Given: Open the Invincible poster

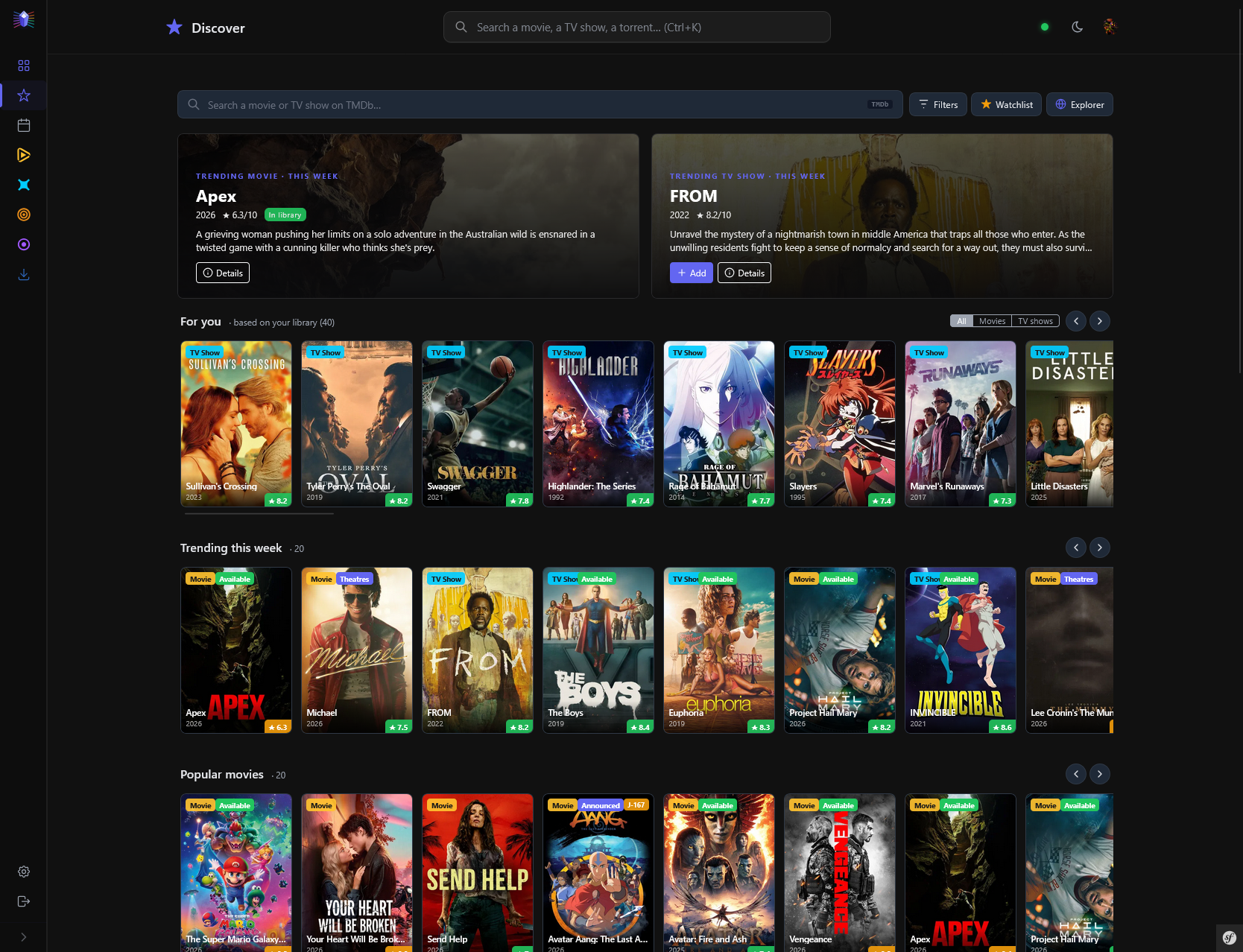Looking at the screenshot, I should [x=961, y=650].
